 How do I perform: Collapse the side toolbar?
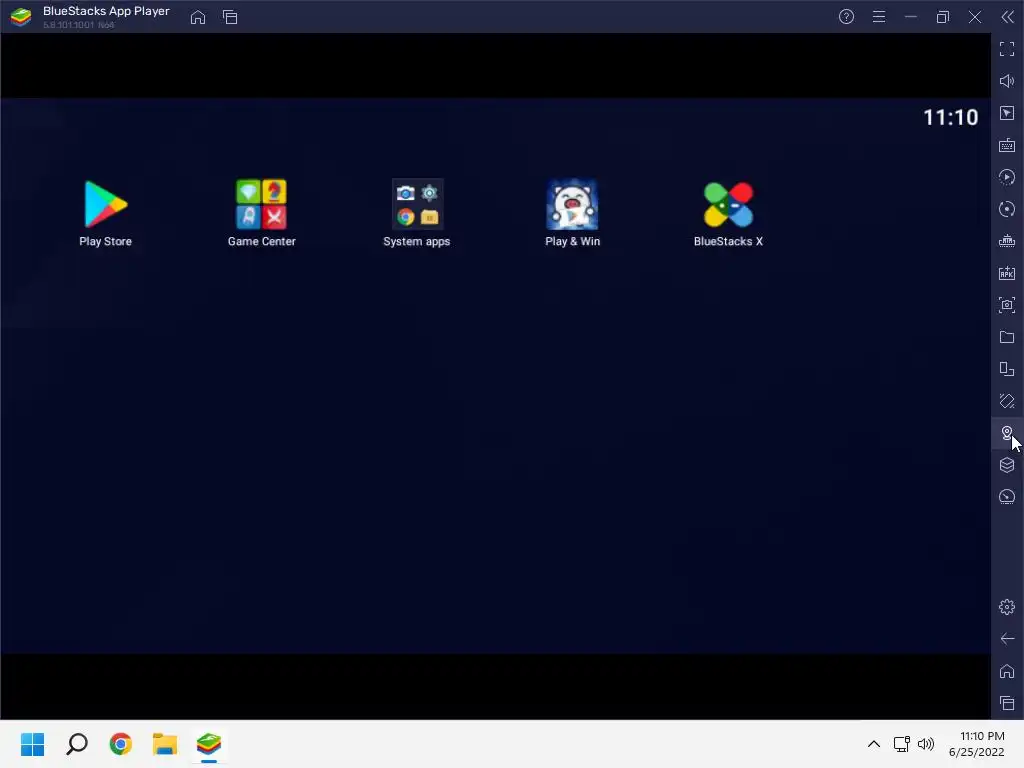click(1008, 17)
